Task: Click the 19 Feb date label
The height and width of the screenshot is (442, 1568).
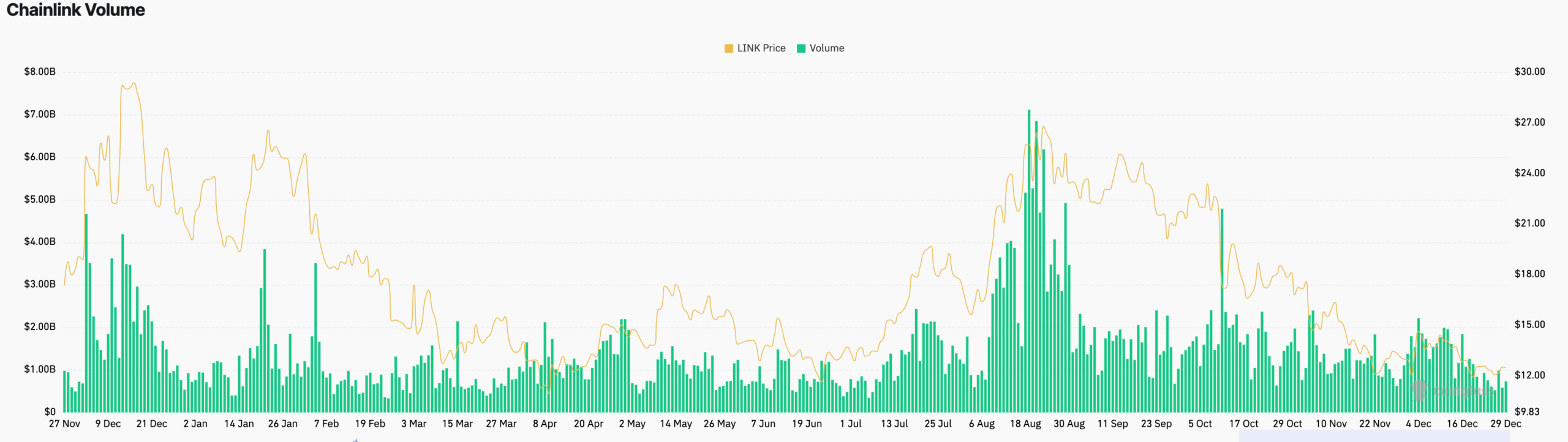Action: coord(370,424)
